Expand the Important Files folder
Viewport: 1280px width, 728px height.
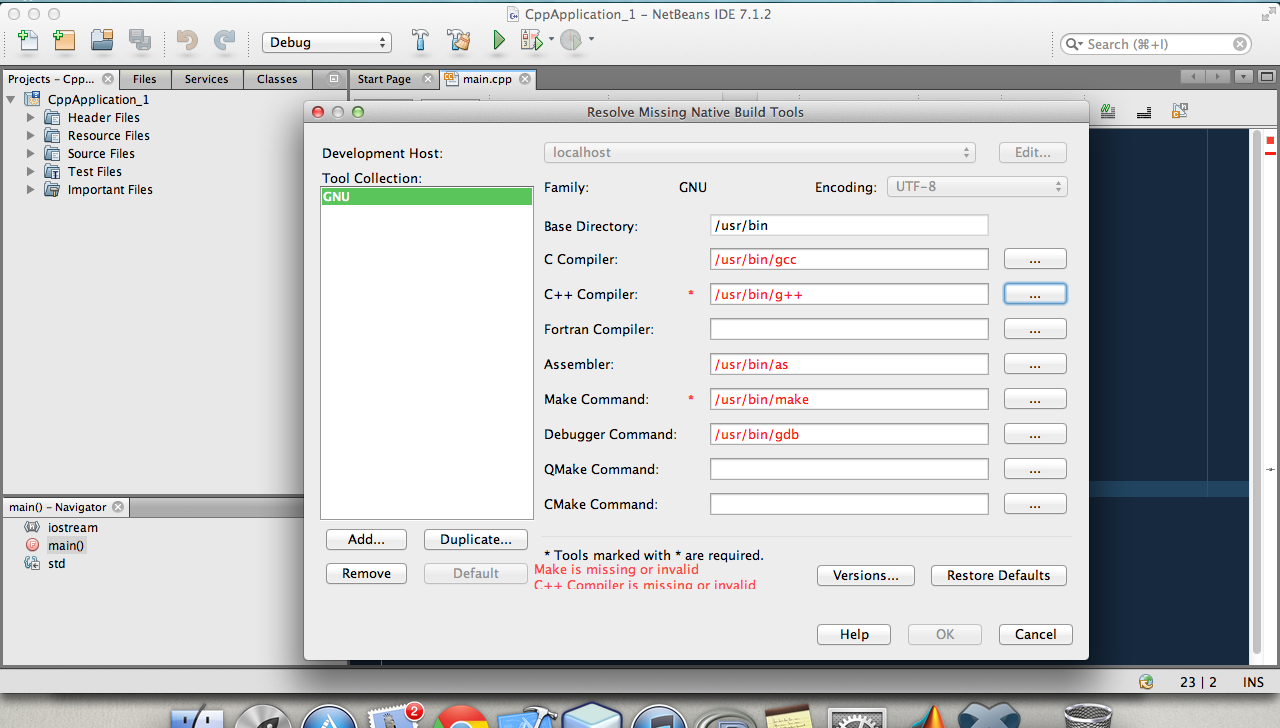tap(30, 189)
